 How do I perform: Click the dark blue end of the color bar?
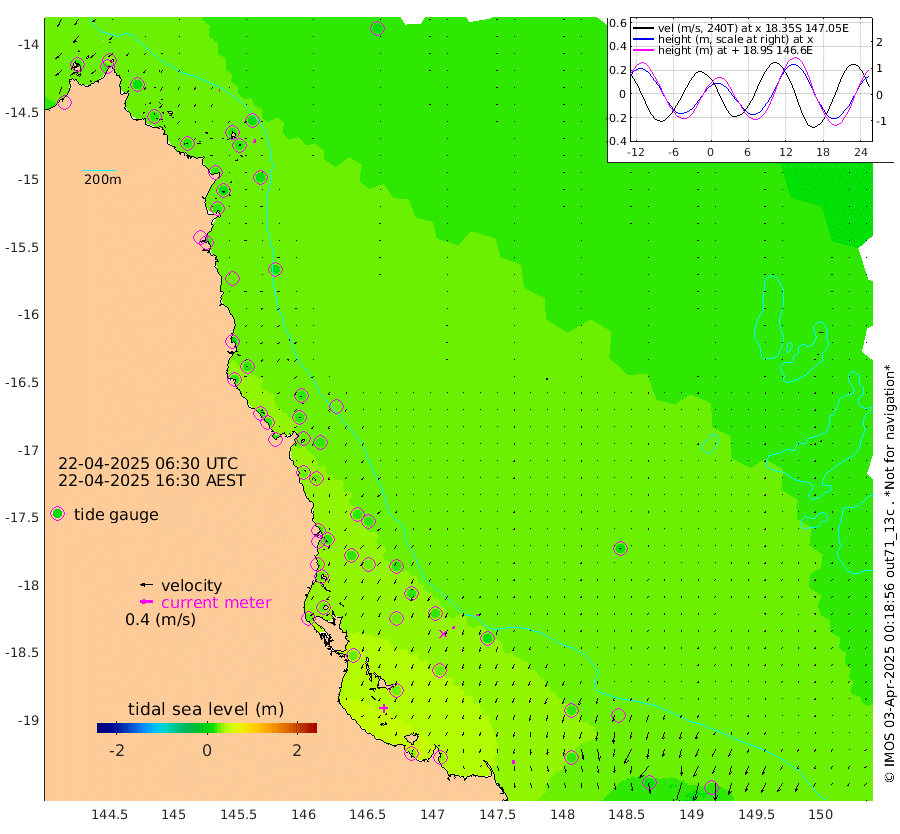coord(102,728)
